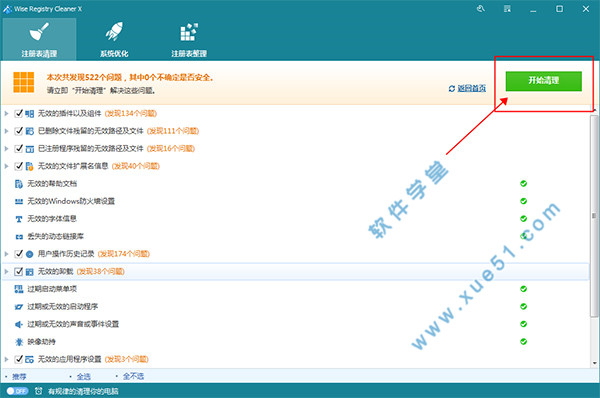Click the 无效的文件扩展名信息 category icon
600x398 pixels.
coord(29,166)
